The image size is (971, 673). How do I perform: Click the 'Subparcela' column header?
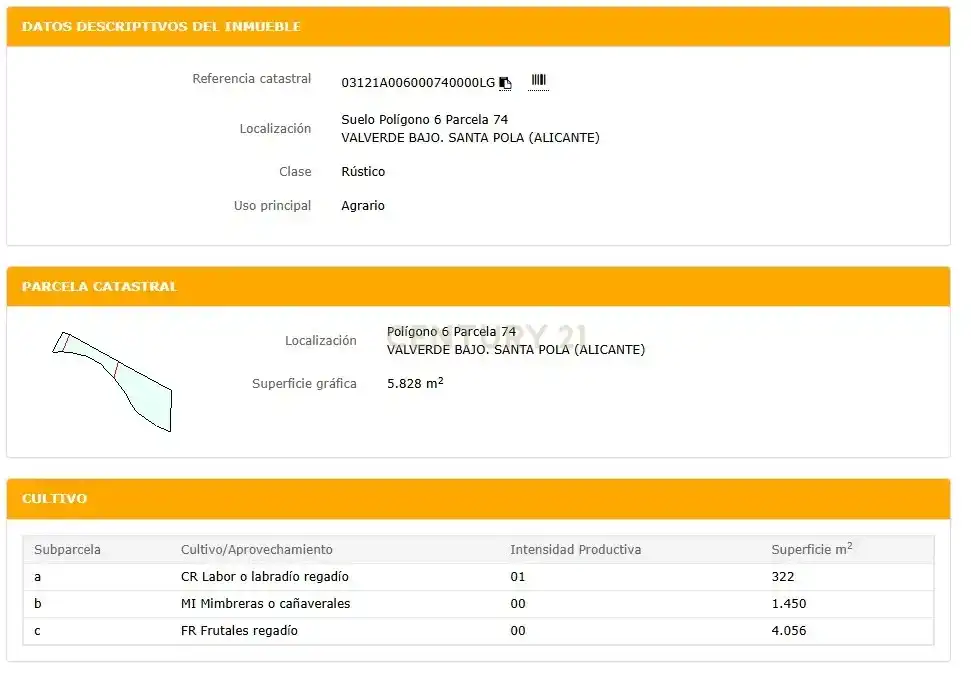[67, 550]
